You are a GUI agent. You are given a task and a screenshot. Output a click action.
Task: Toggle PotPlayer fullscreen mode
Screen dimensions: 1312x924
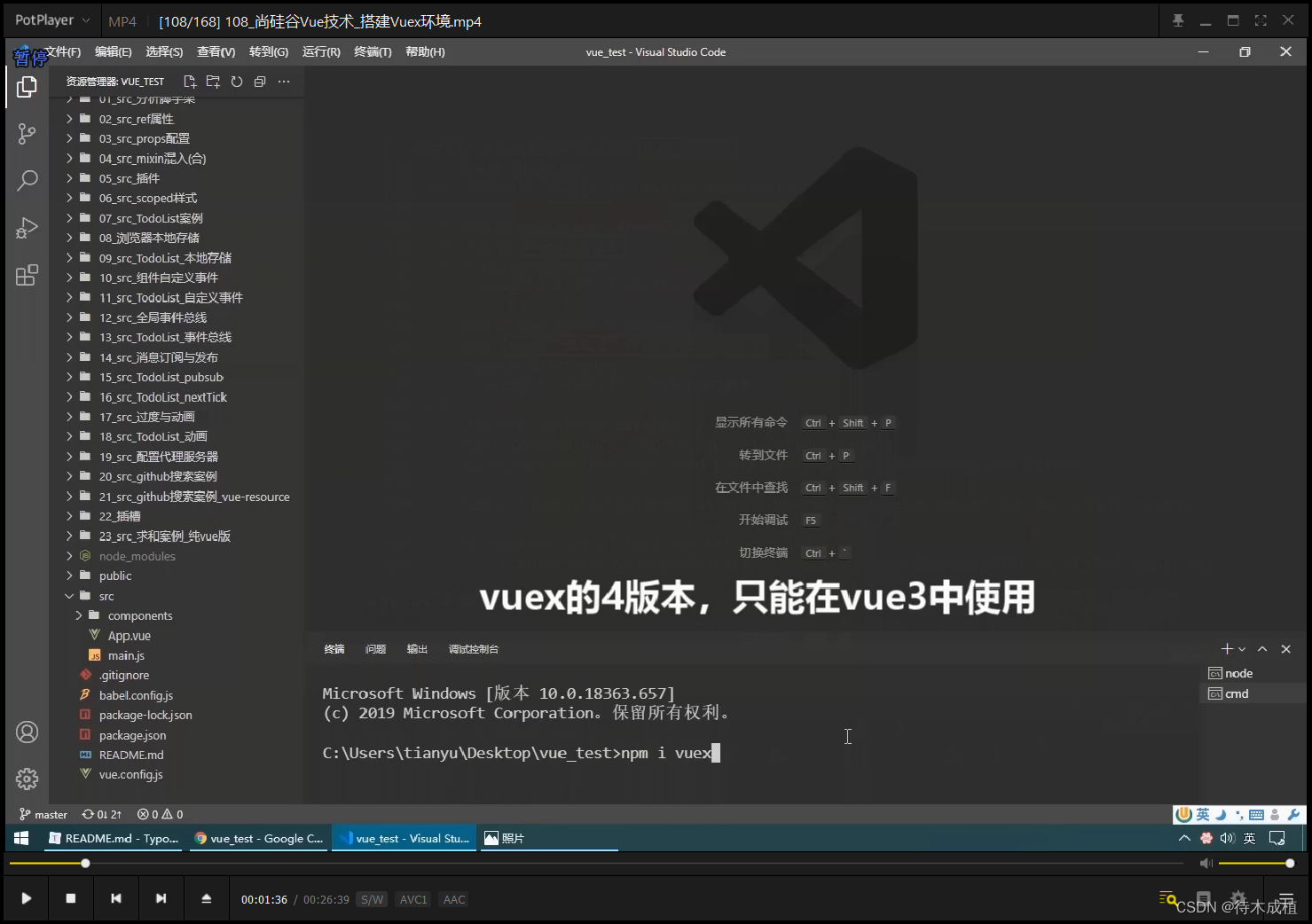(x=1261, y=20)
